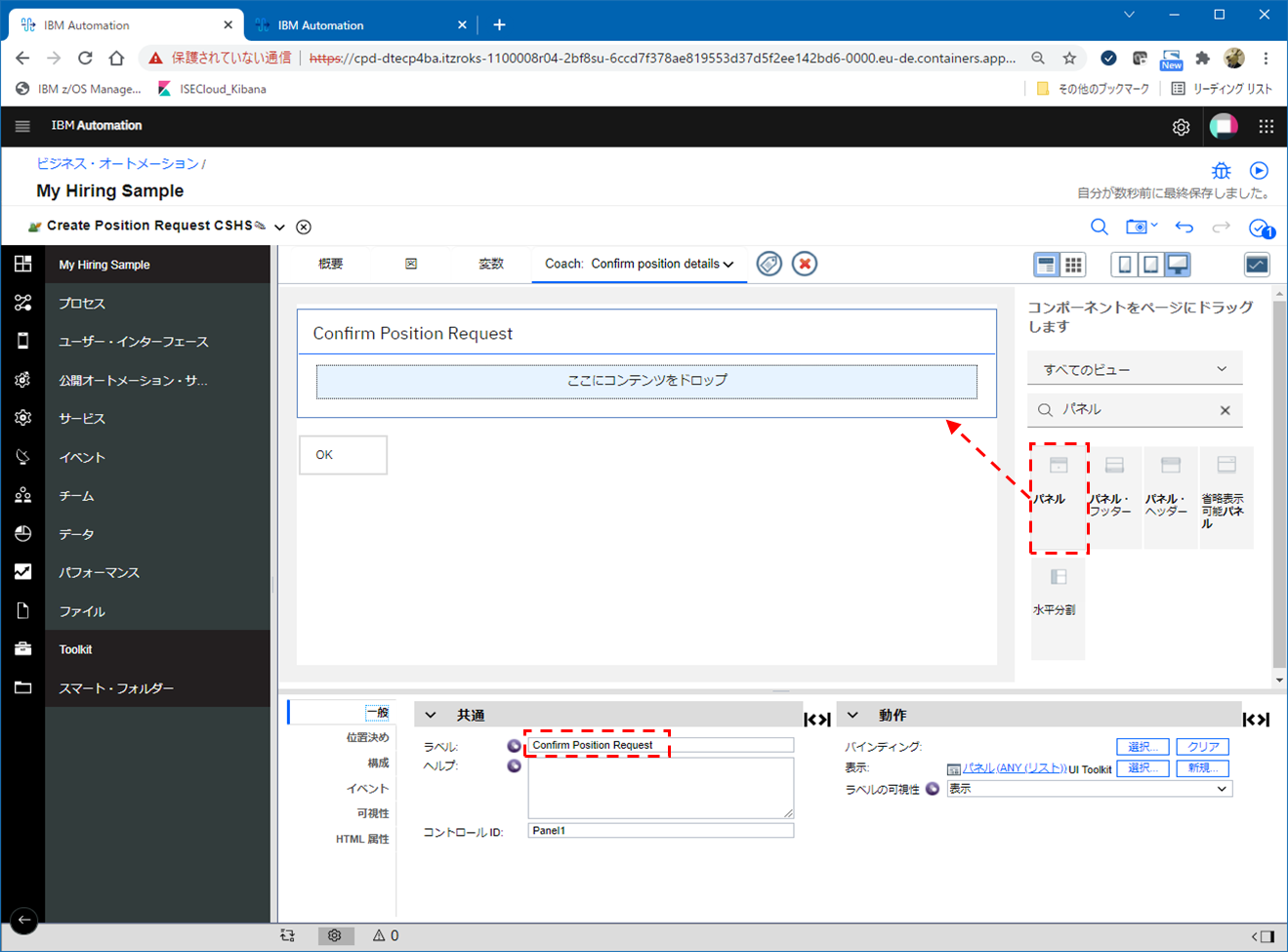Delete the coach with the red X icon

coord(805,264)
